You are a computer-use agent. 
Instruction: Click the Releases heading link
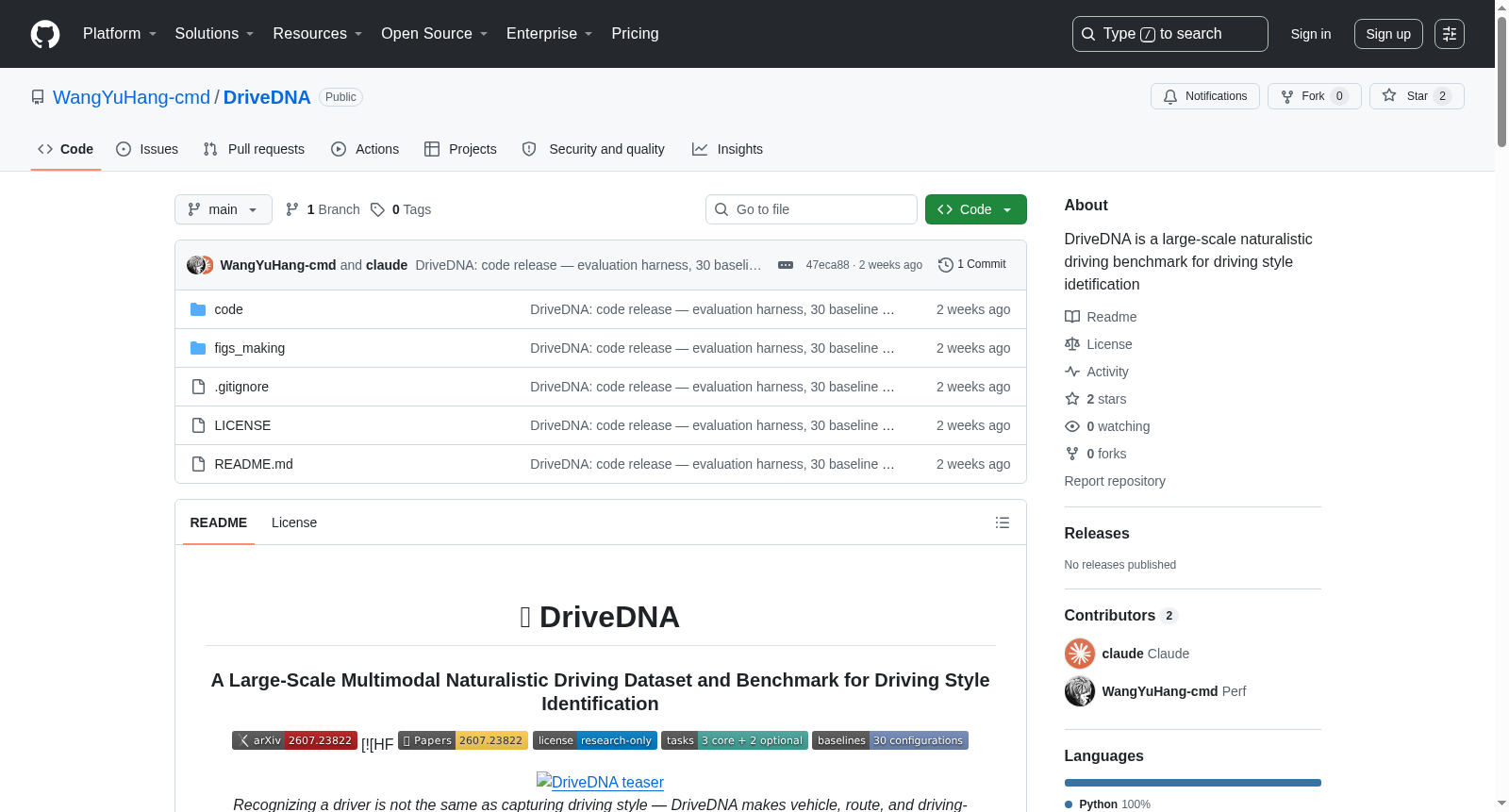(x=1097, y=533)
